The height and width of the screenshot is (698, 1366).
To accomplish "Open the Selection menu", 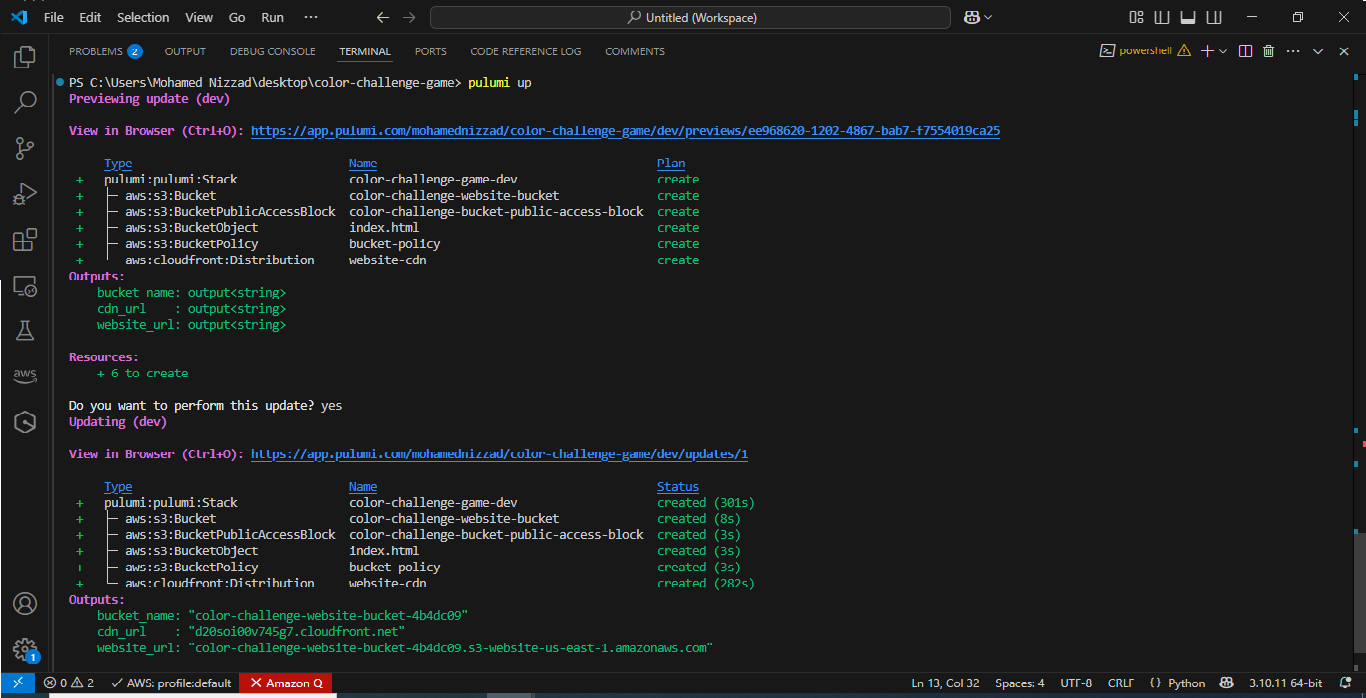I will [x=143, y=17].
